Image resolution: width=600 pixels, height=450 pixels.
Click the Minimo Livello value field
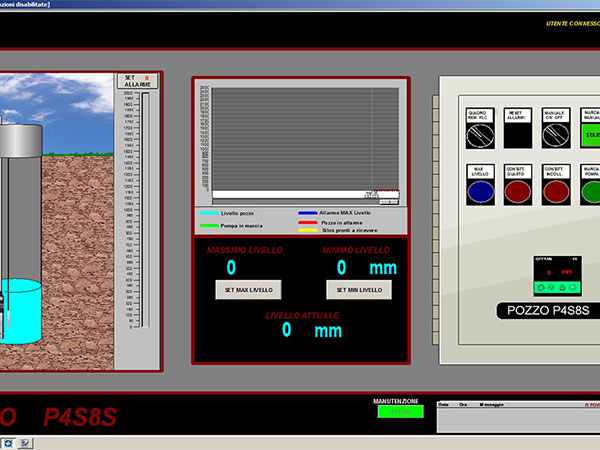342,268
